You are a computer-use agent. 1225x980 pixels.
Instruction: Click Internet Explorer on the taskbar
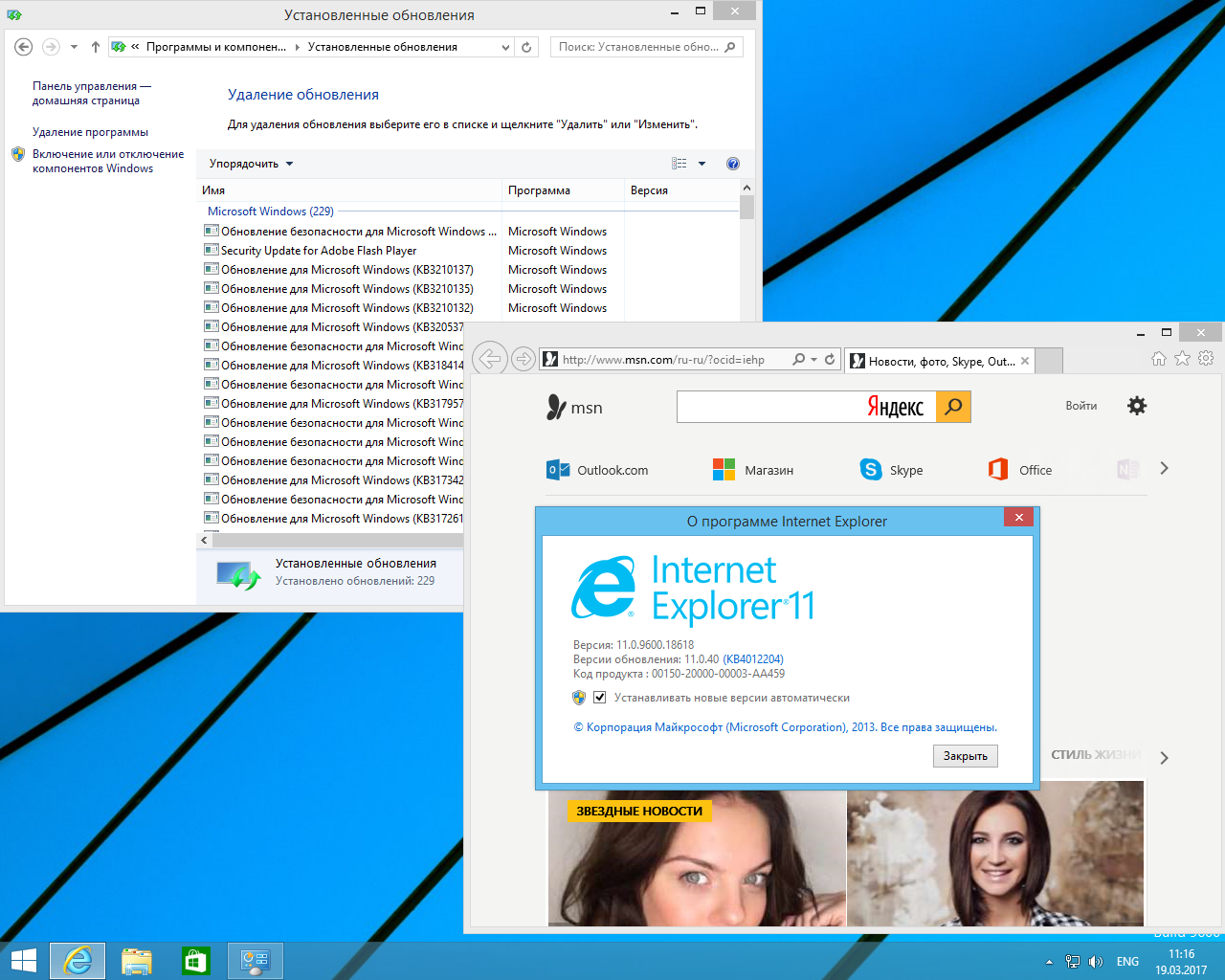point(78,961)
